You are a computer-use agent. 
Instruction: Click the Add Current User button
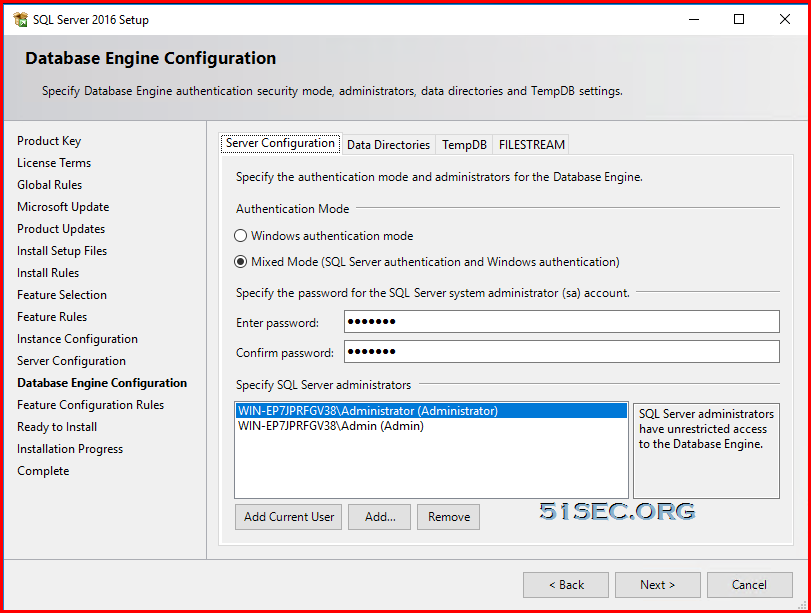point(289,517)
